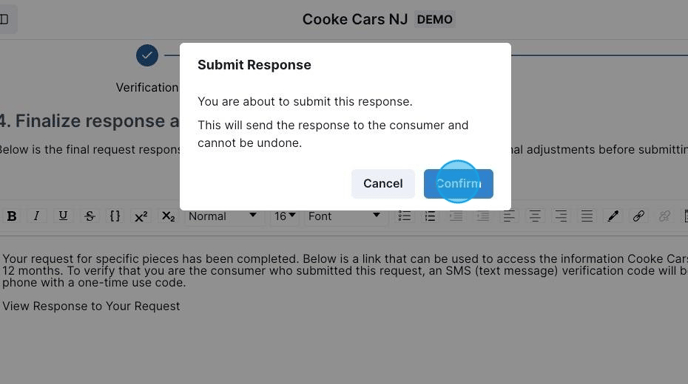Open the Normal block style dropdown

tap(222, 216)
